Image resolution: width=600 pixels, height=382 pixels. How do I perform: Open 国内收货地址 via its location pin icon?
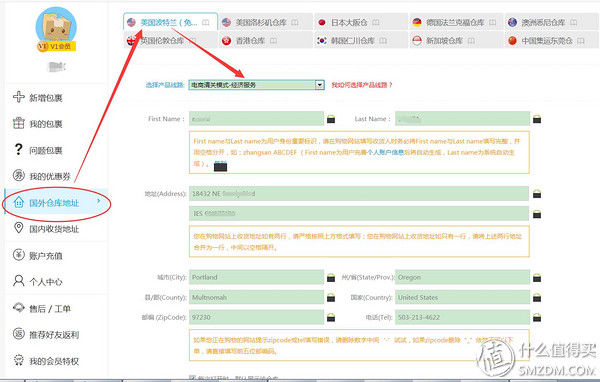18,228
